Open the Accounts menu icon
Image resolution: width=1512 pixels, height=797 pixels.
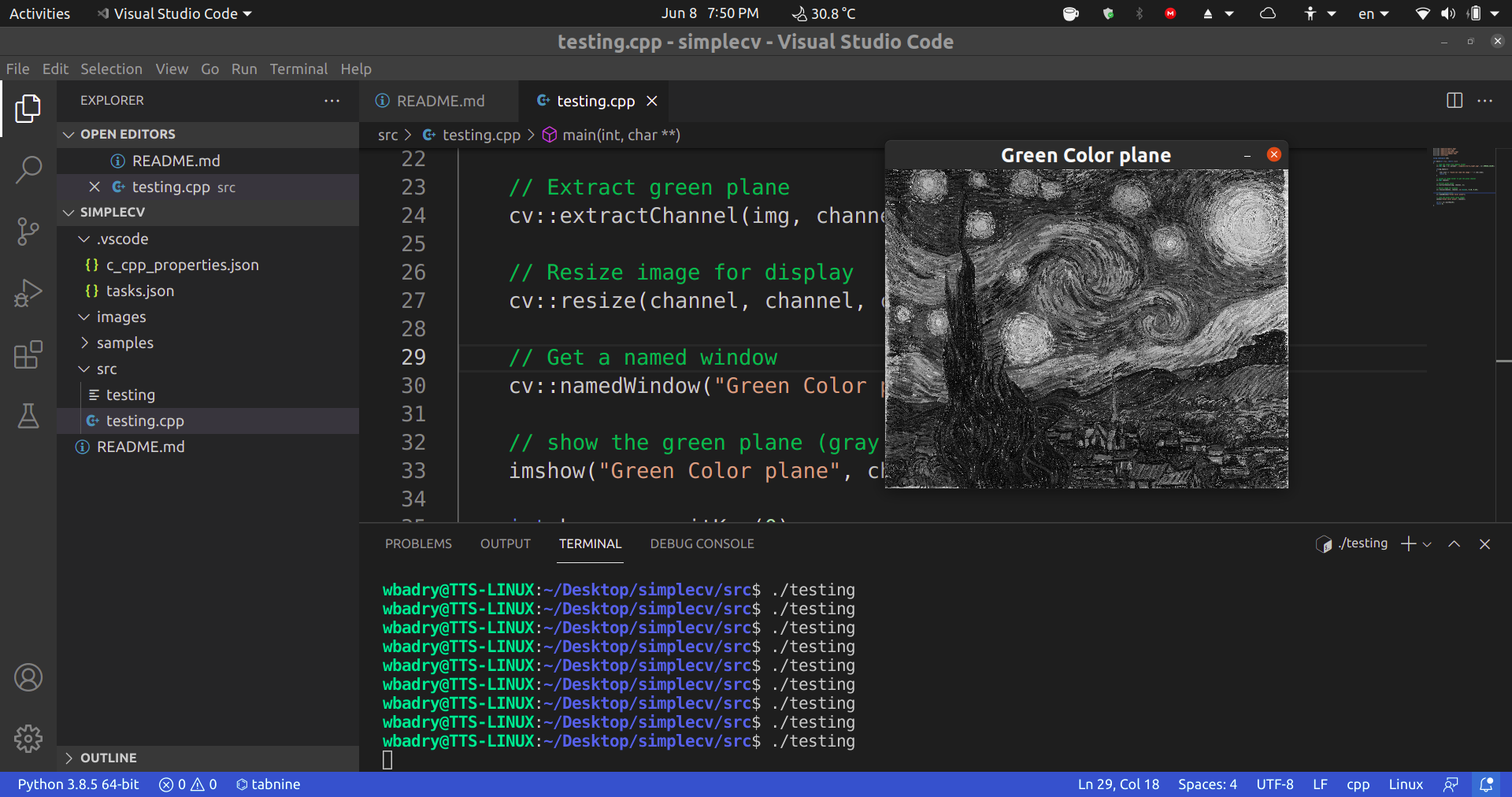pyautogui.click(x=28, y=677)
